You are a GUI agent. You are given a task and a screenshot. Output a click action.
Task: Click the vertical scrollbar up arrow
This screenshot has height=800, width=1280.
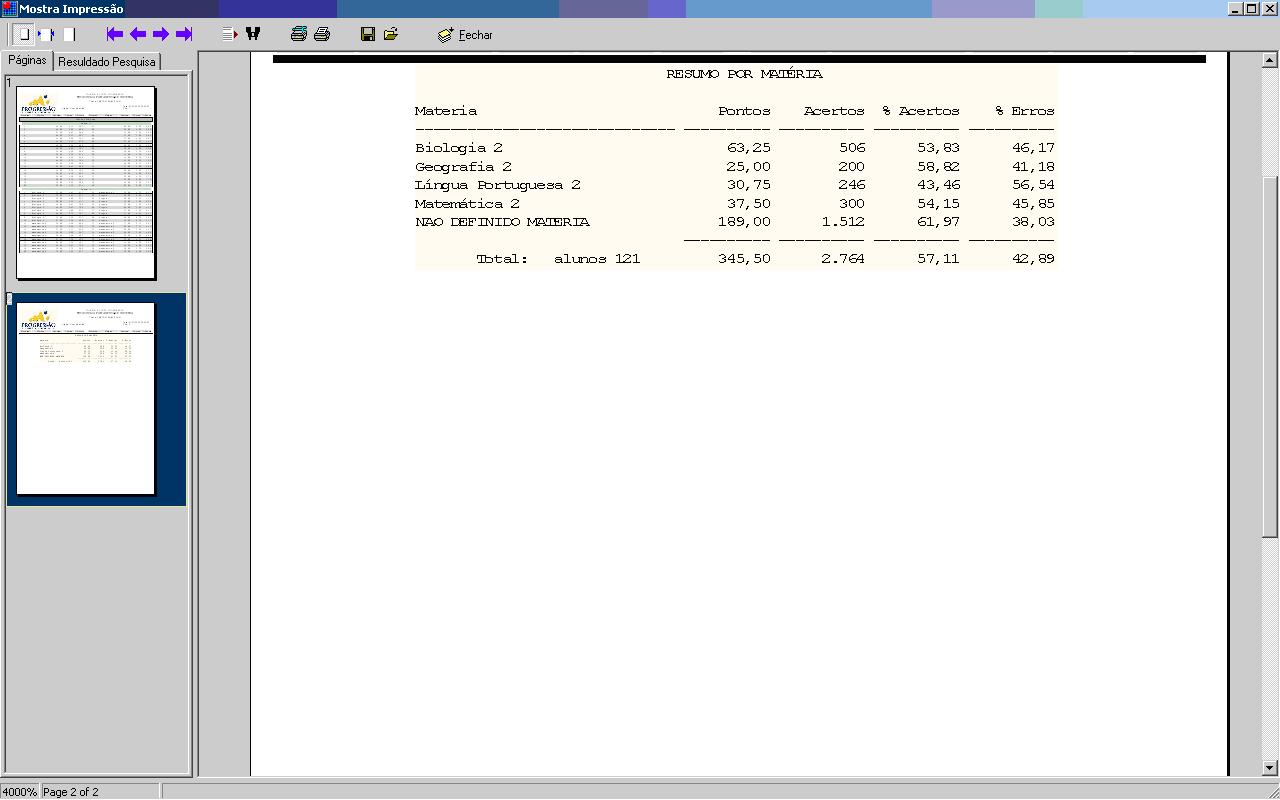tap(1270, 60)
